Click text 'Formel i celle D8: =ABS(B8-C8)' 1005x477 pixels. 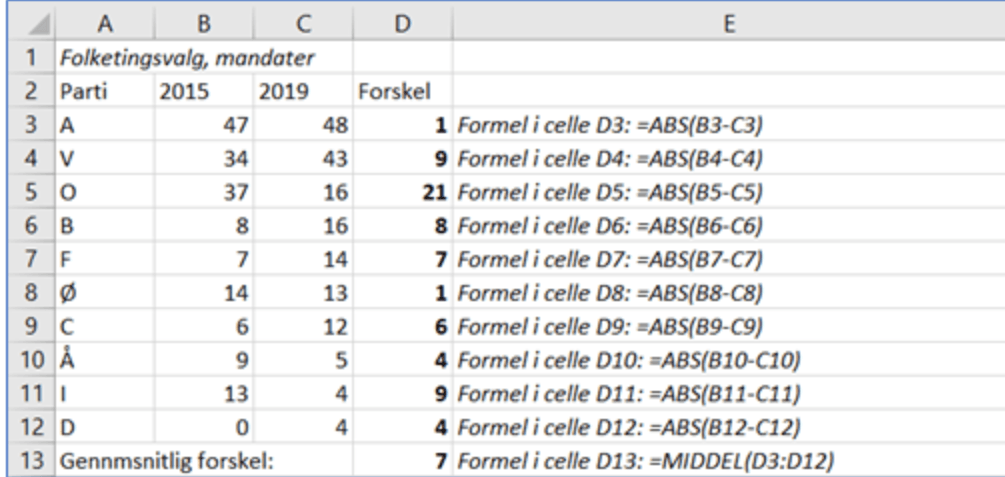pyautogui.click(x=610, y=293)
